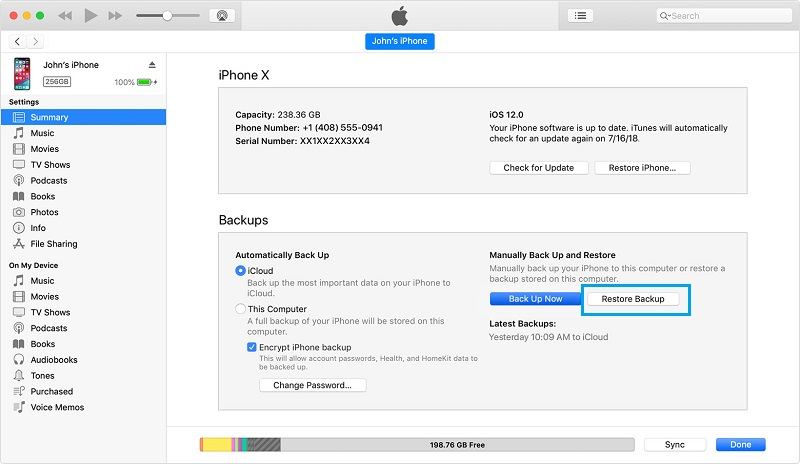
Task: Open Summary in Settings sidebar
Action: click(x=83, y=117)
